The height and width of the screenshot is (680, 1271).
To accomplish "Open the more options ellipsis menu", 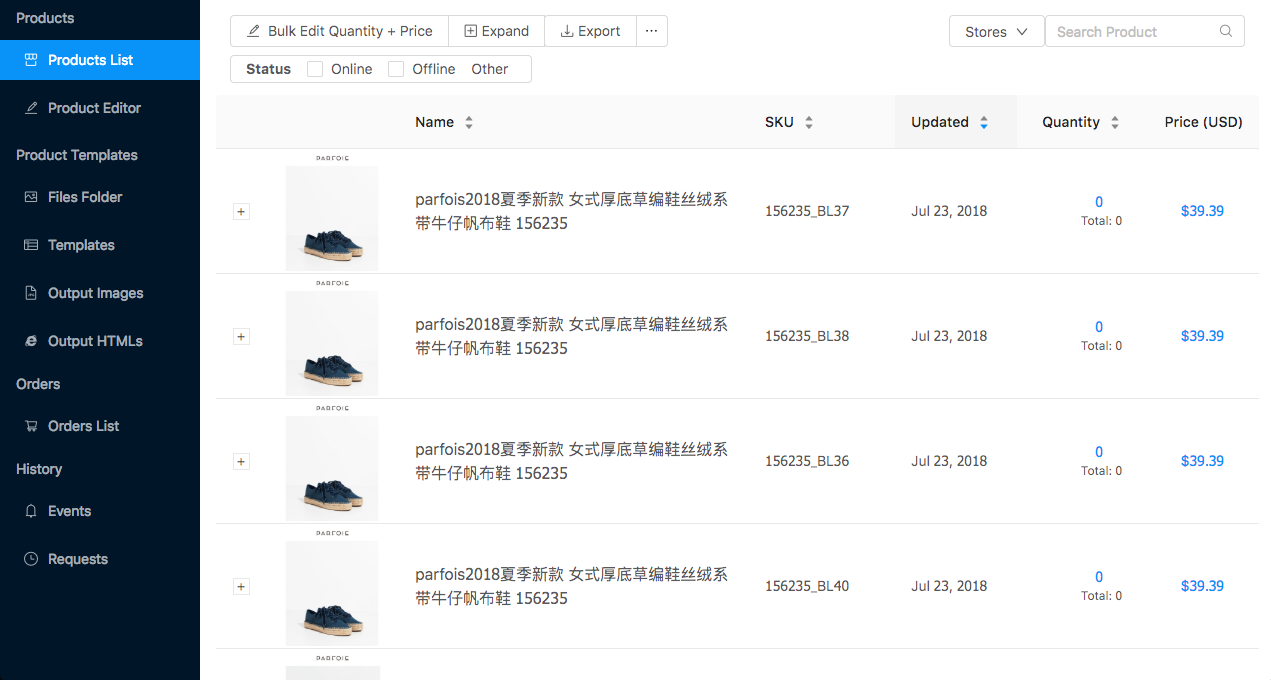I will click(652, 31).
